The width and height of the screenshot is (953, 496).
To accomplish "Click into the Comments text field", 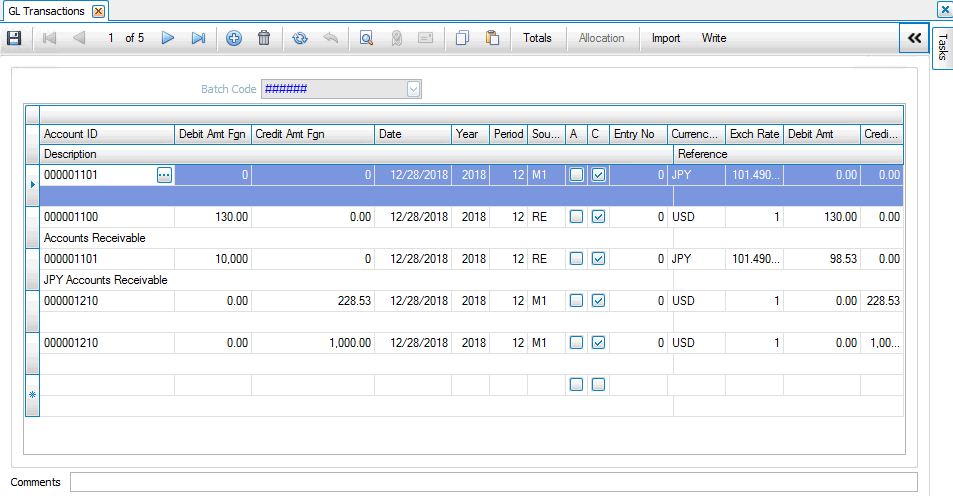I will click(492, 482).
